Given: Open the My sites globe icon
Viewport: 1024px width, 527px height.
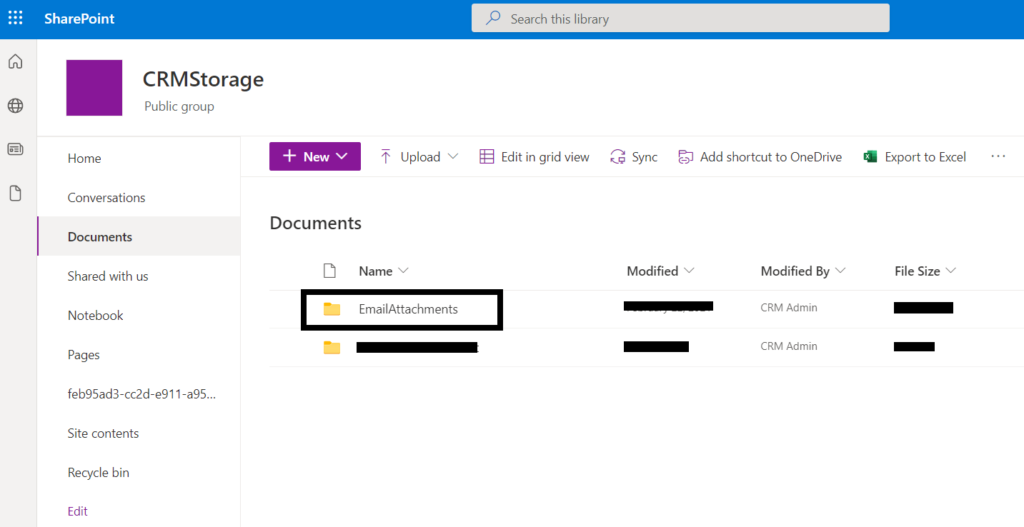Looking at the screenshot, I should tap(15, 106).
